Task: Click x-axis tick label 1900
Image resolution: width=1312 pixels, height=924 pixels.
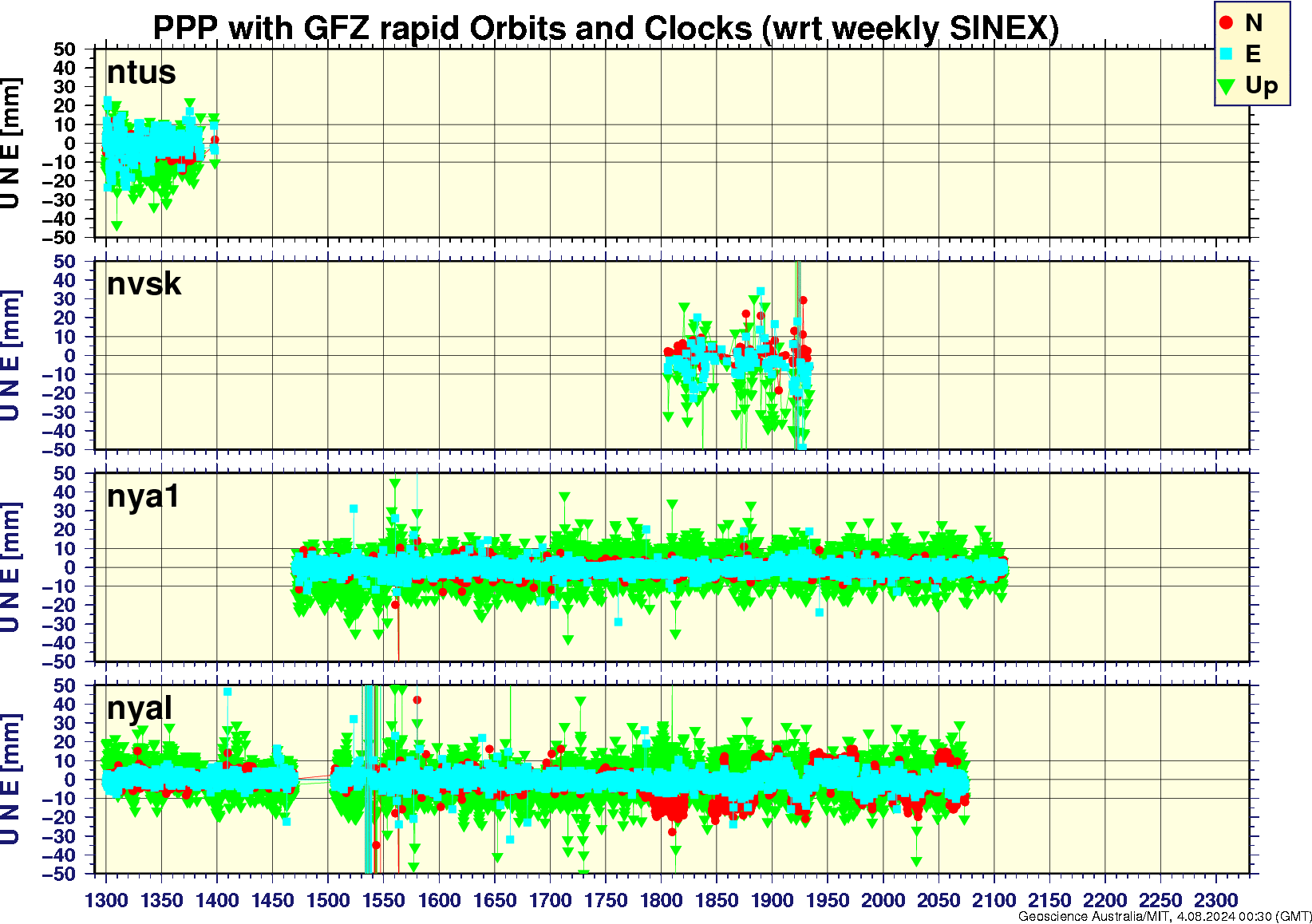Action: 772,900
